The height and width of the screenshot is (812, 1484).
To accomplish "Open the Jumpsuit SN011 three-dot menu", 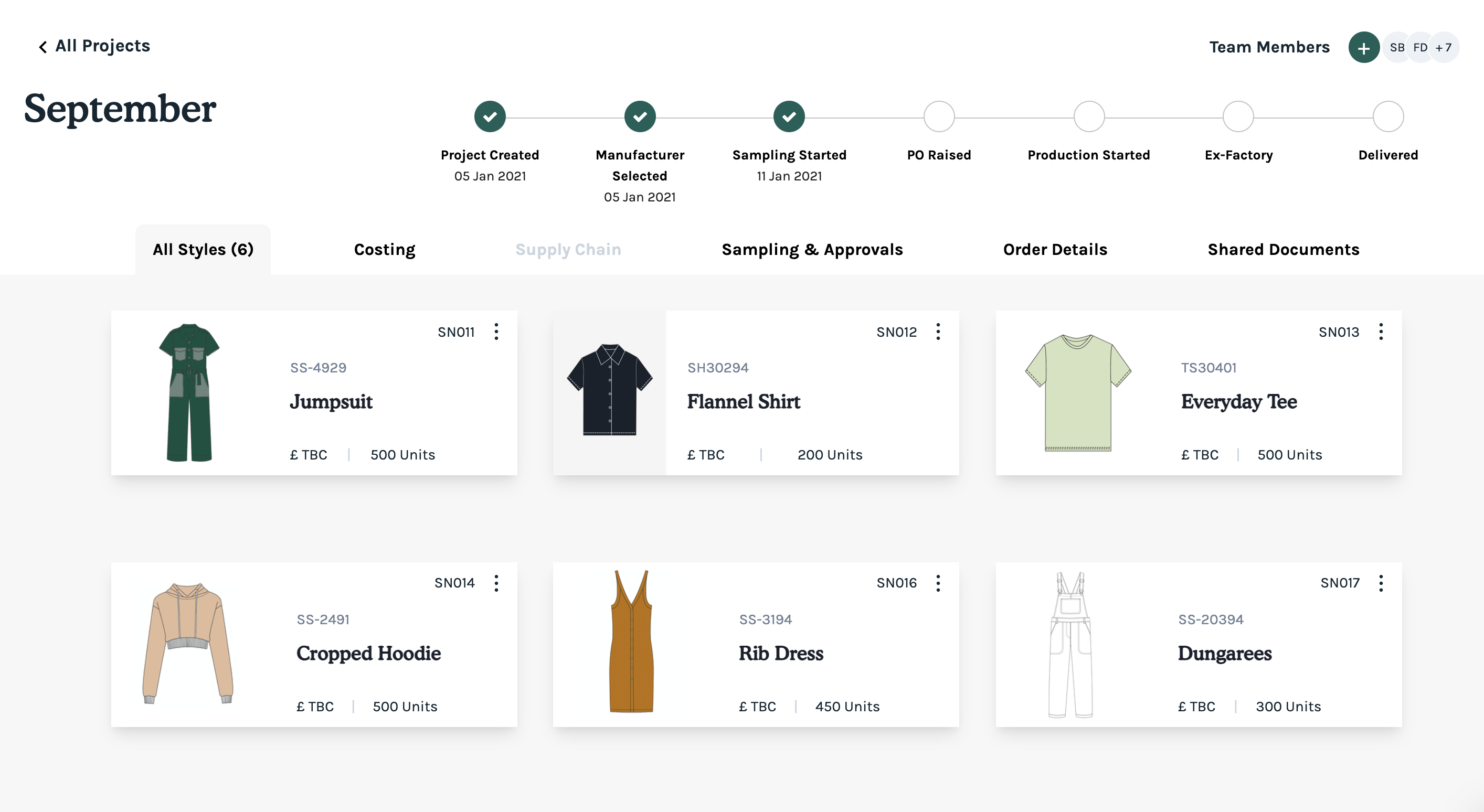I will click(x=496, y=332).
